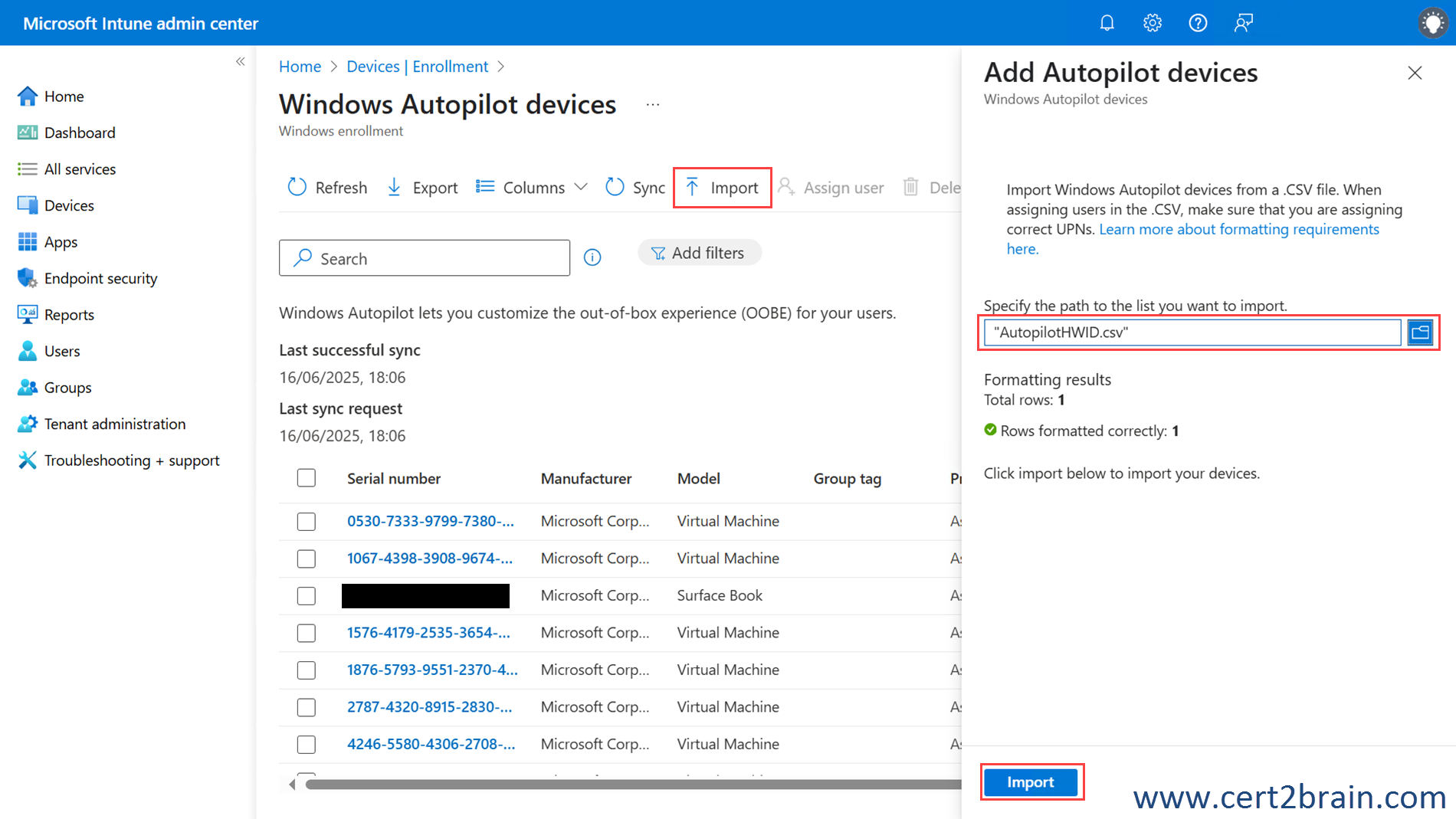The image size is (1456, 819).
Task: Open the notifications bell icon
Action: [x=1107, y=23]
